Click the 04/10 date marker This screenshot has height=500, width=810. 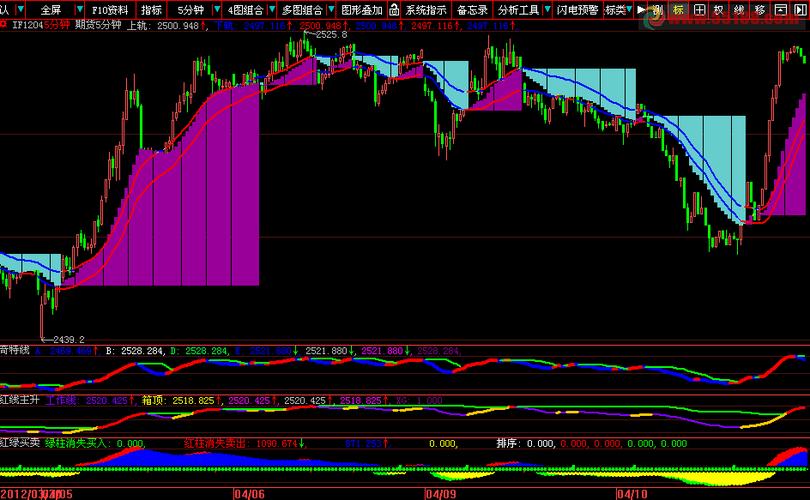click(x=633, y=494)
